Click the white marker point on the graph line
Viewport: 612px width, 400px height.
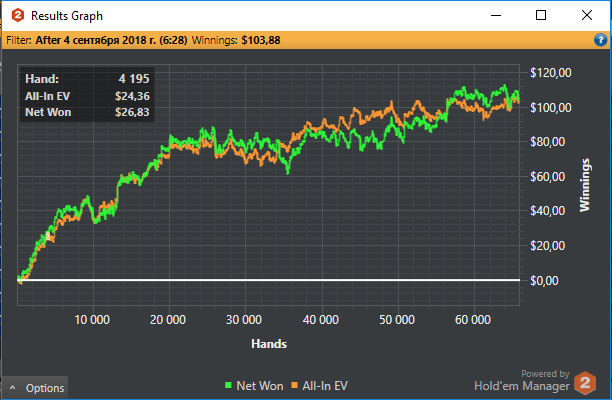click(x=48, y=236)
